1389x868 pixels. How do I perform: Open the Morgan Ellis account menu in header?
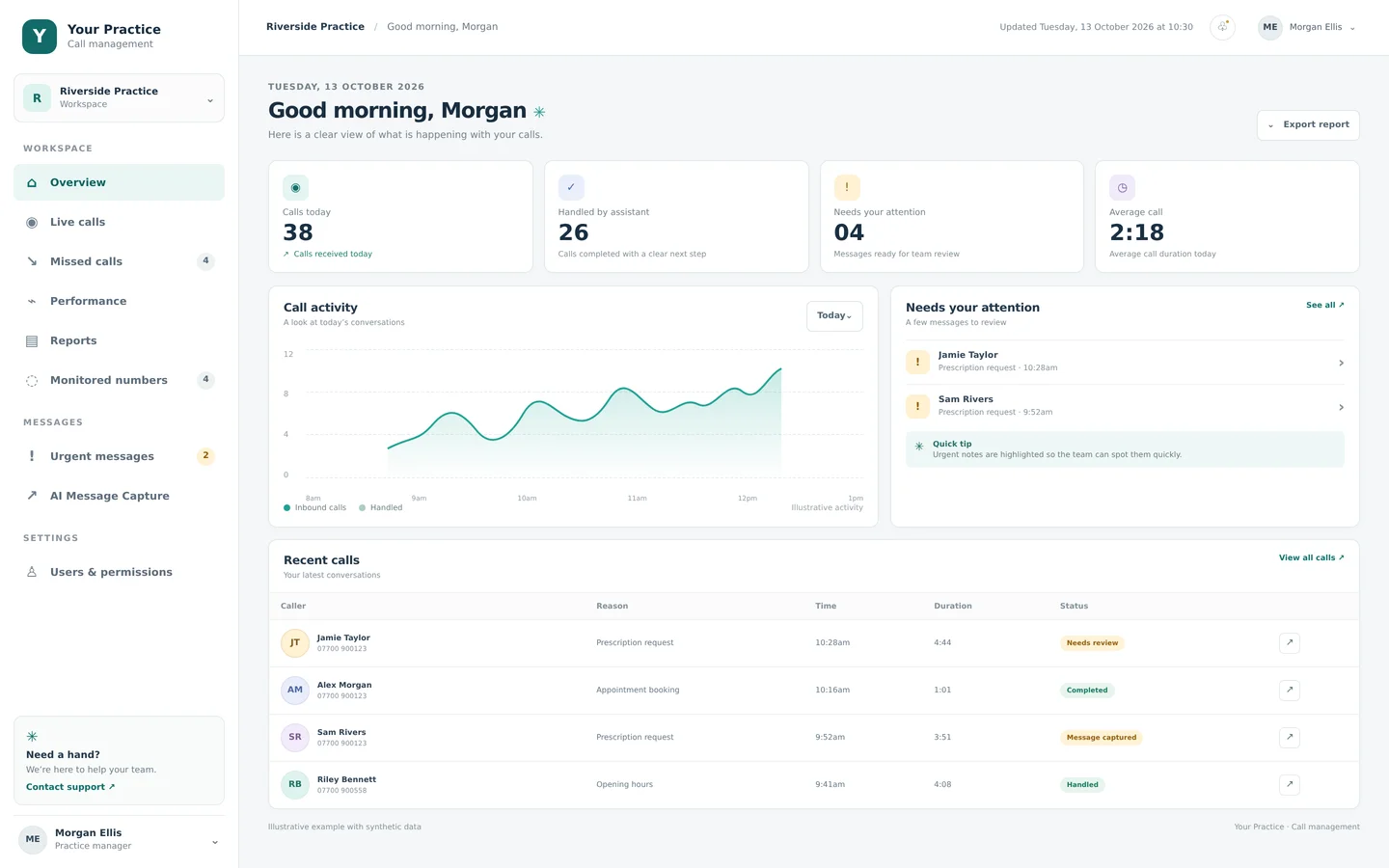point(1307,27)
